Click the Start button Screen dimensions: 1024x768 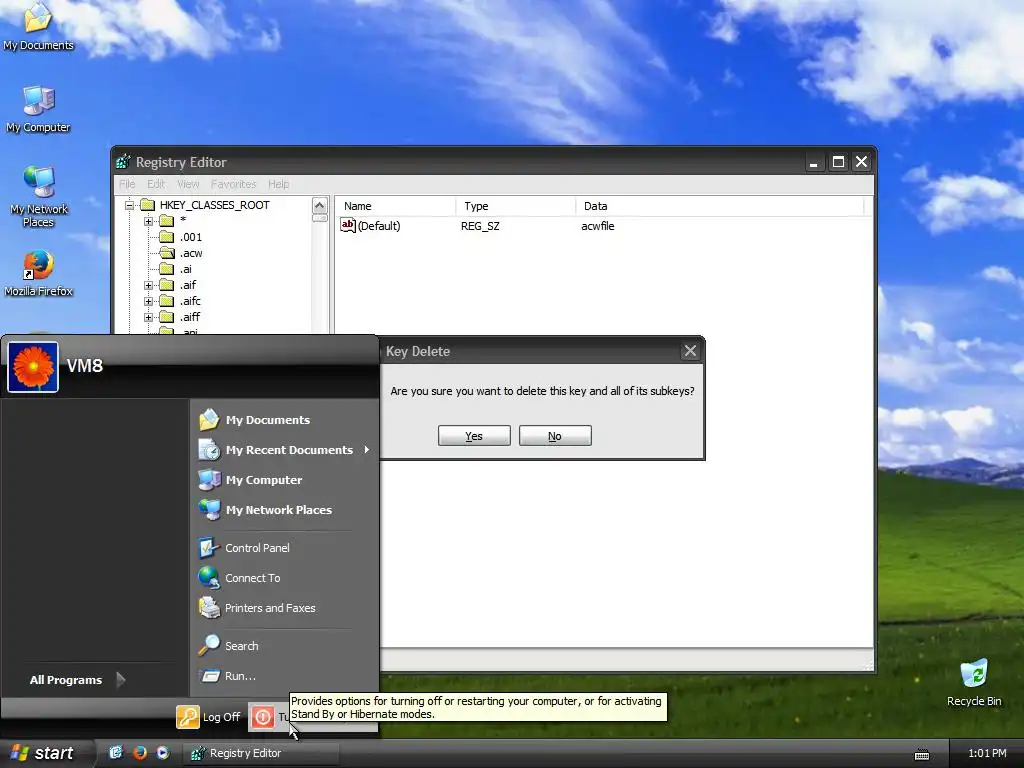(x=42, y=753)
